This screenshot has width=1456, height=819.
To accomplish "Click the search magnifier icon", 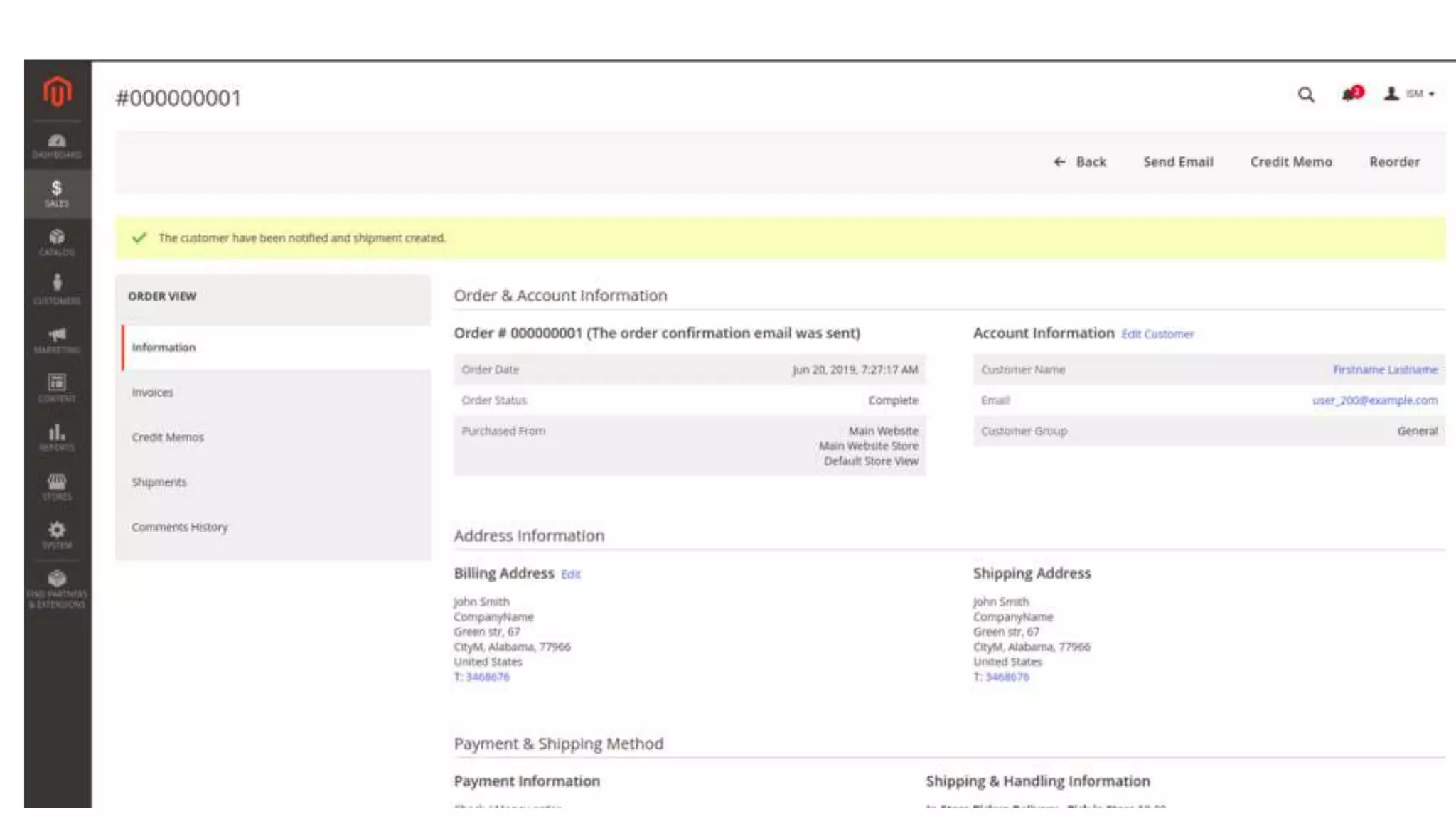I will tap(1305, 95).
